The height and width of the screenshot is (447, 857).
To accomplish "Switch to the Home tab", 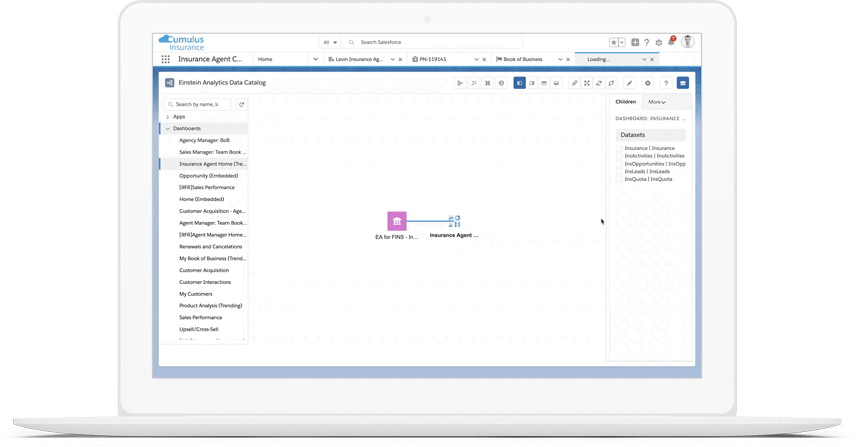I will [265, 59].
